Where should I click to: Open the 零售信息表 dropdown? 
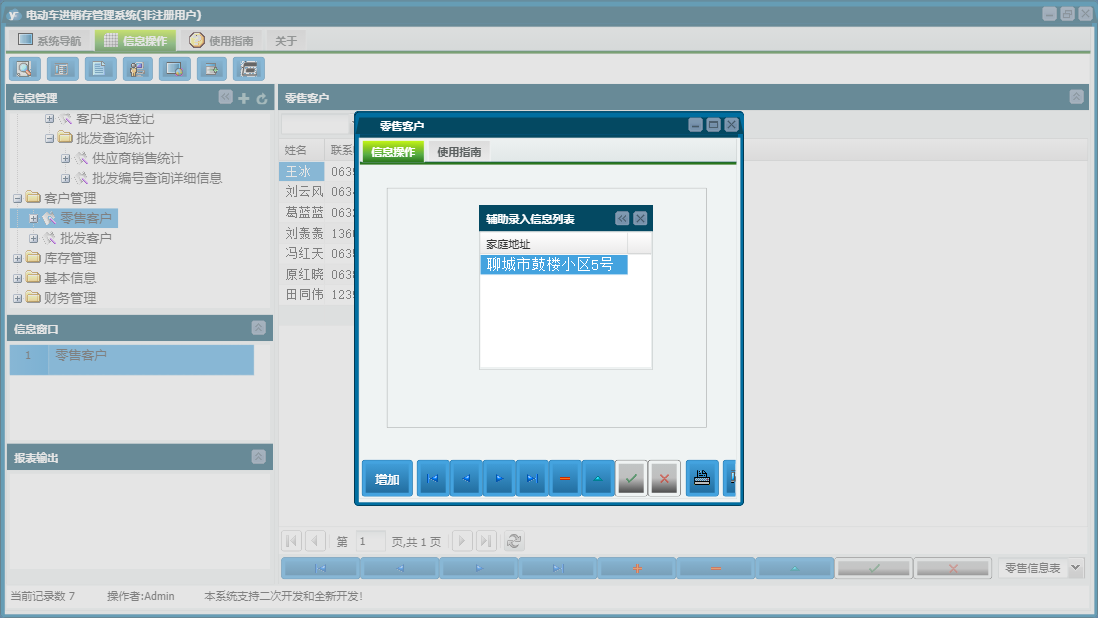coord(1076,568)
